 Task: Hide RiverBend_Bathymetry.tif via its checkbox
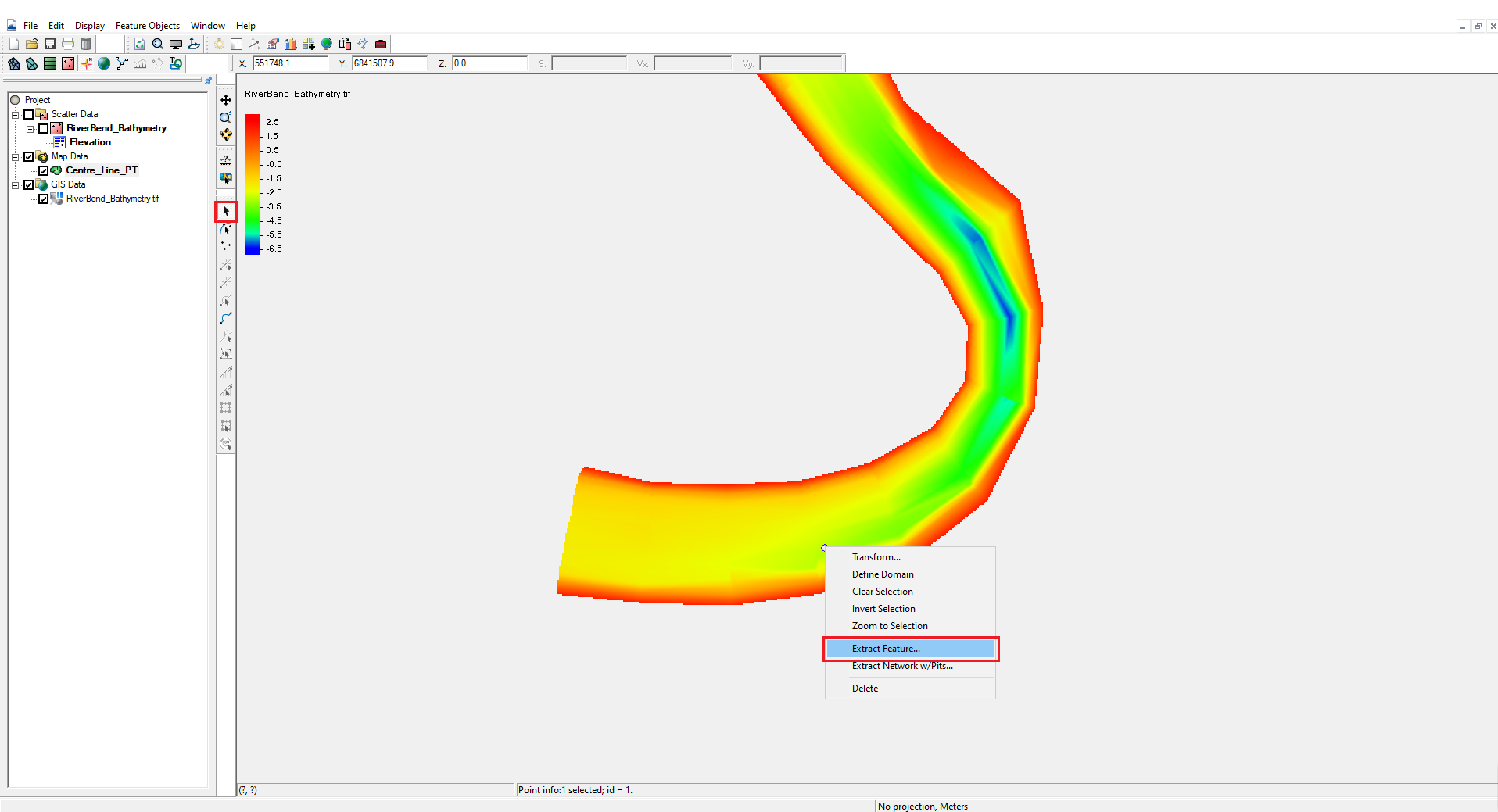pos(44,199)
